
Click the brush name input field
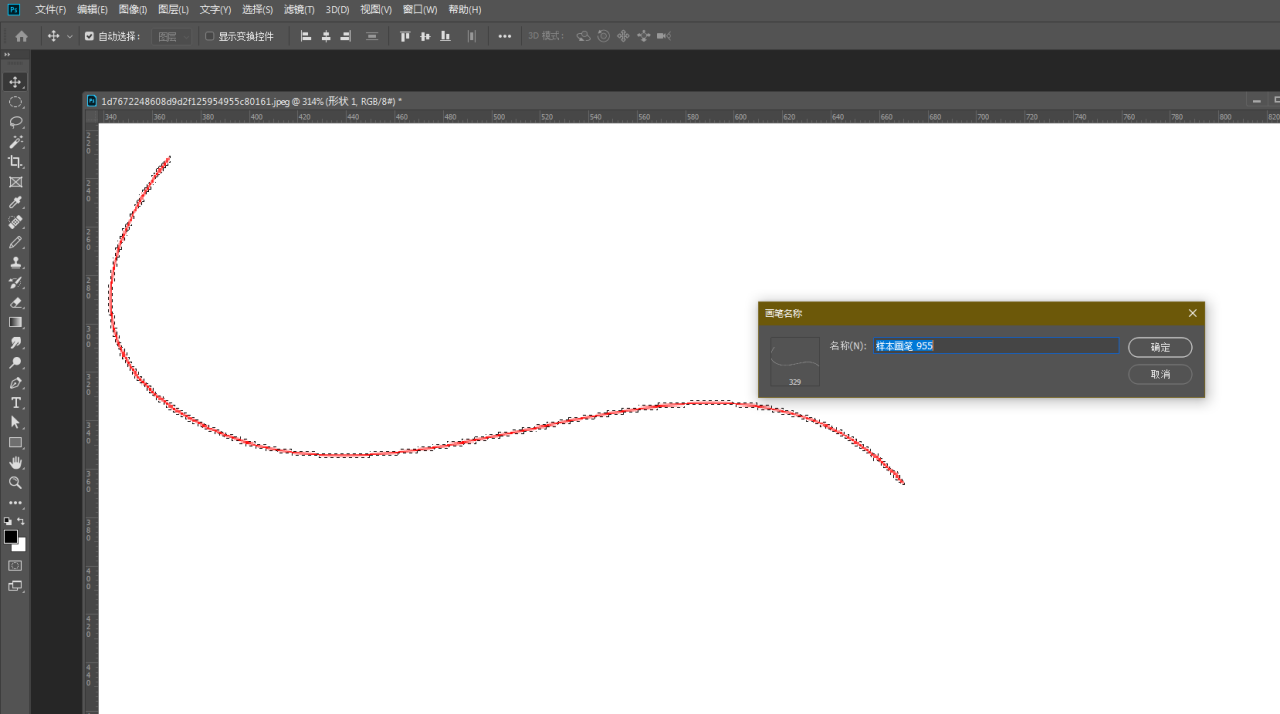pos(996,345)
